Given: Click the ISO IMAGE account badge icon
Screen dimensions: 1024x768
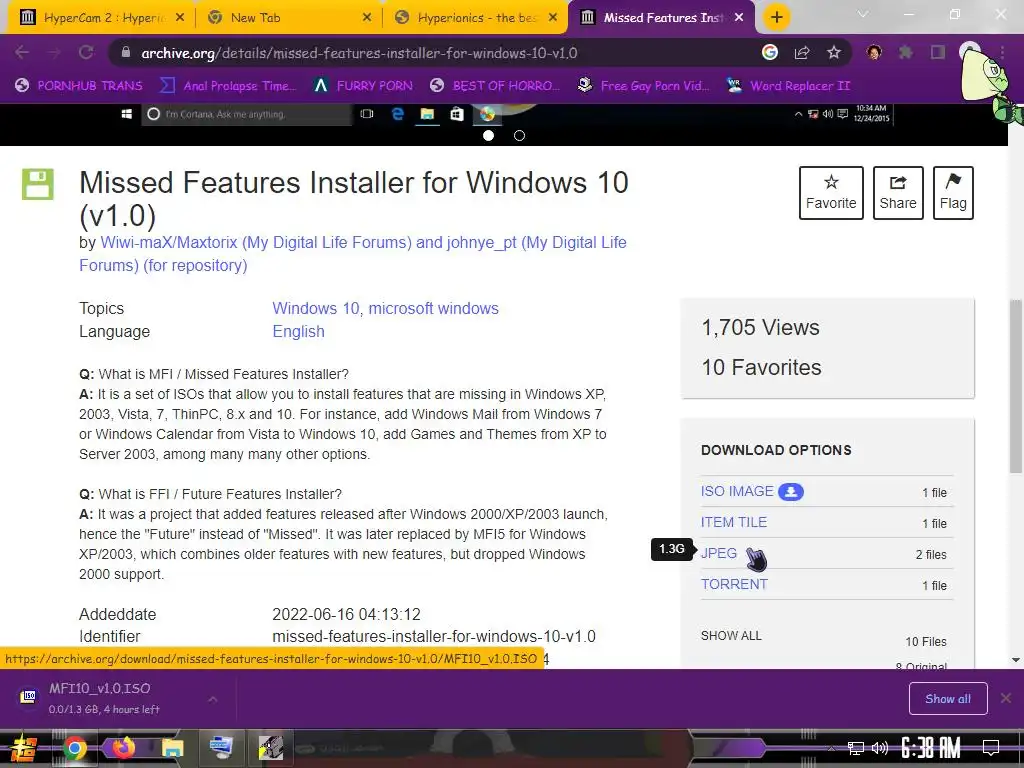Looking at the screenshot, I should pyautogui.click(x=790, y=492).
